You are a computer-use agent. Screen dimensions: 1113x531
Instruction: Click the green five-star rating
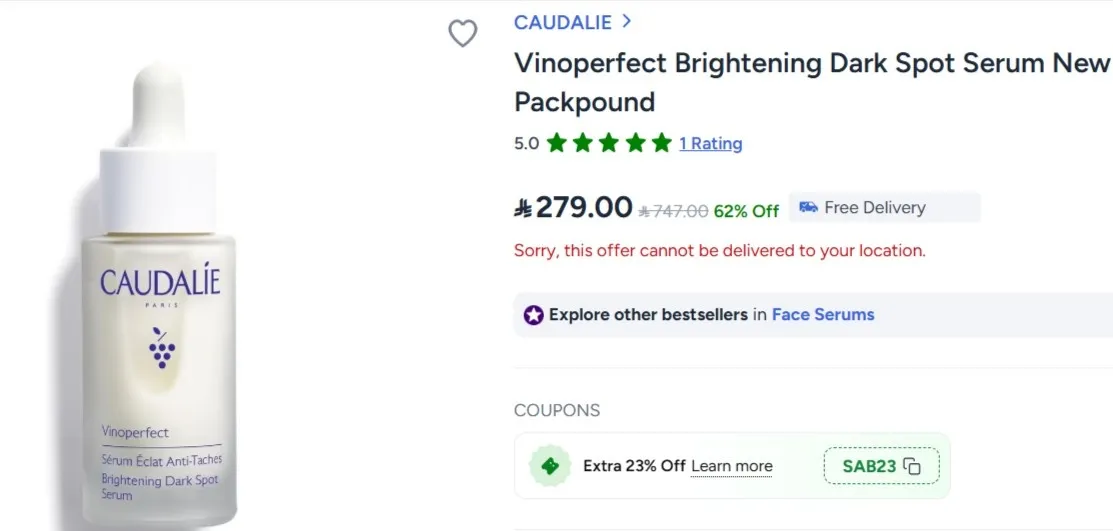(x=608, y=143)
